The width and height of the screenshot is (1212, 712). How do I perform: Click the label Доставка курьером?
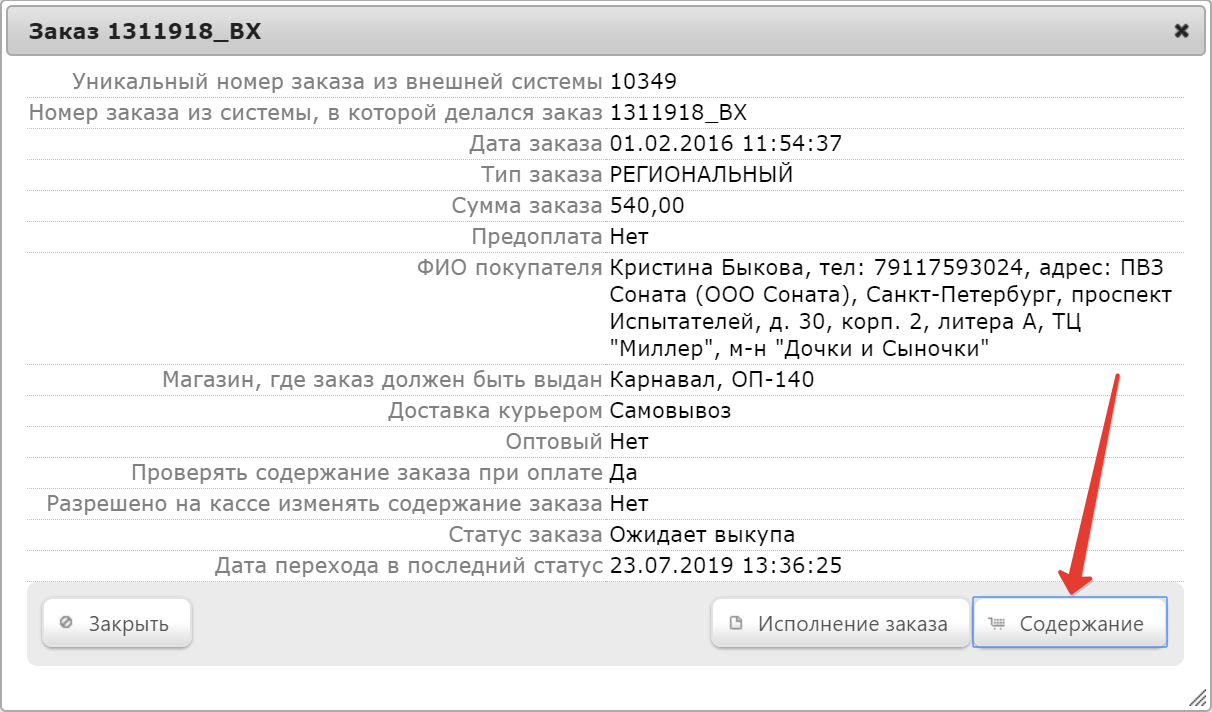[x=495, y=410]
